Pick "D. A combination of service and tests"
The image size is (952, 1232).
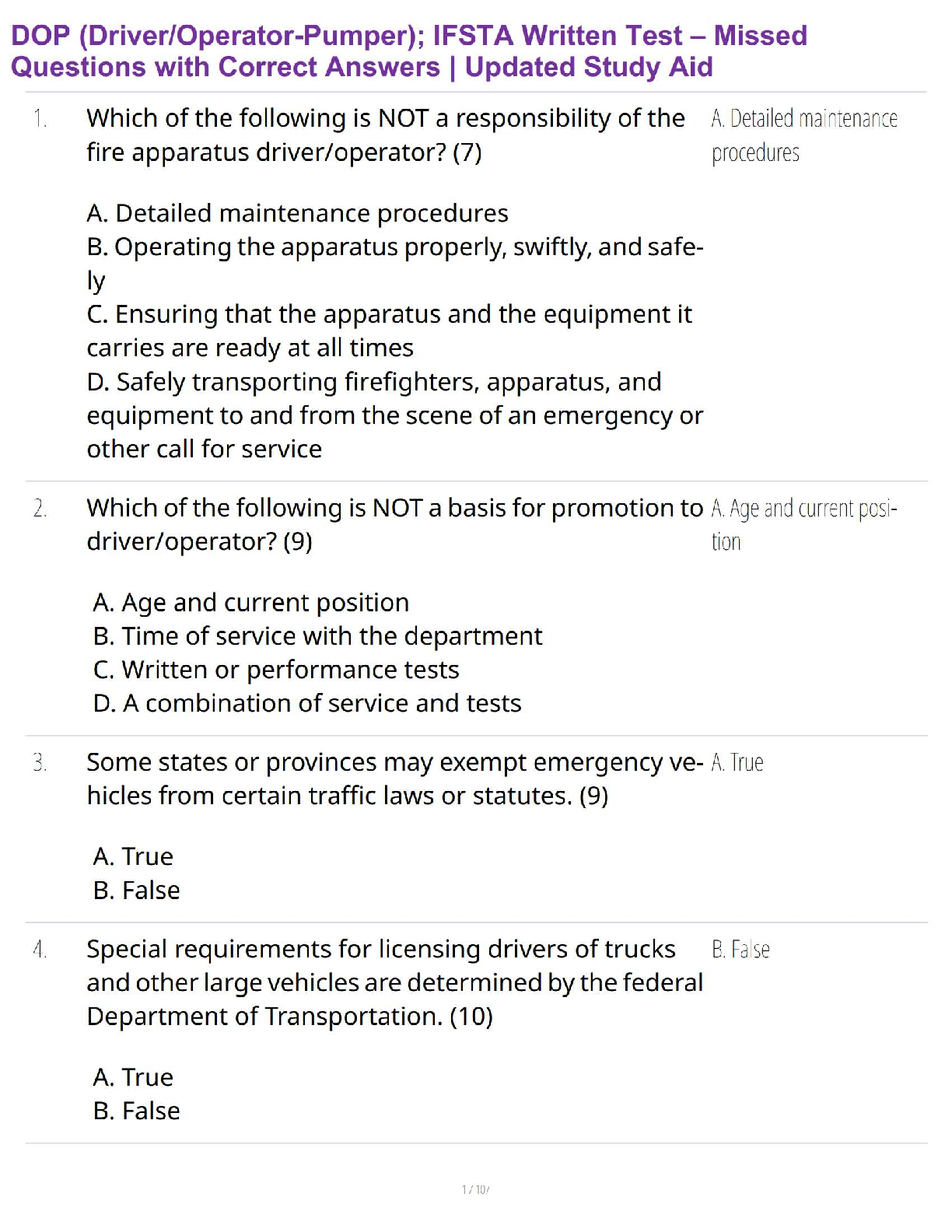(307, 703)
